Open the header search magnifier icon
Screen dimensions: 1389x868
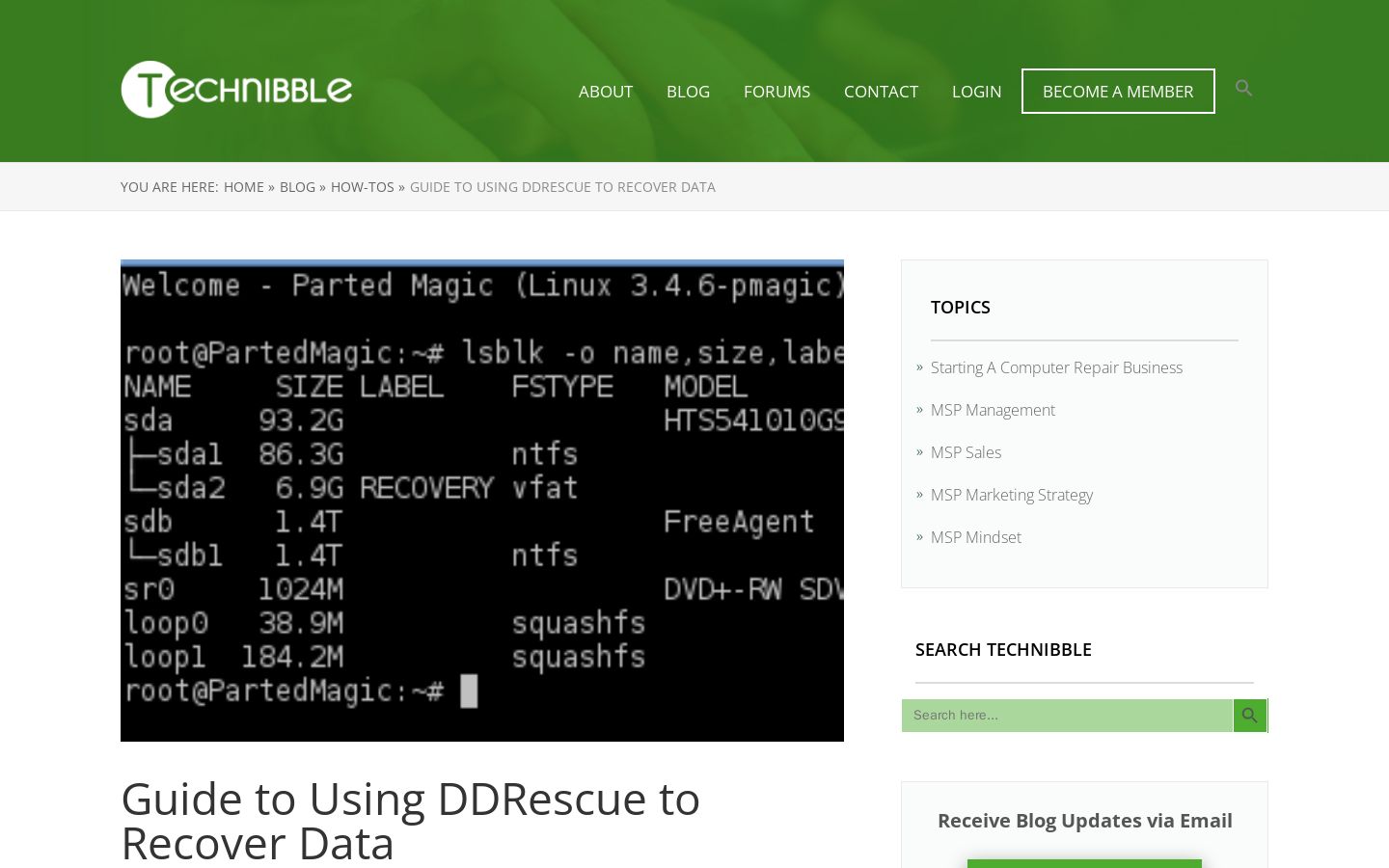(1243, 89)
